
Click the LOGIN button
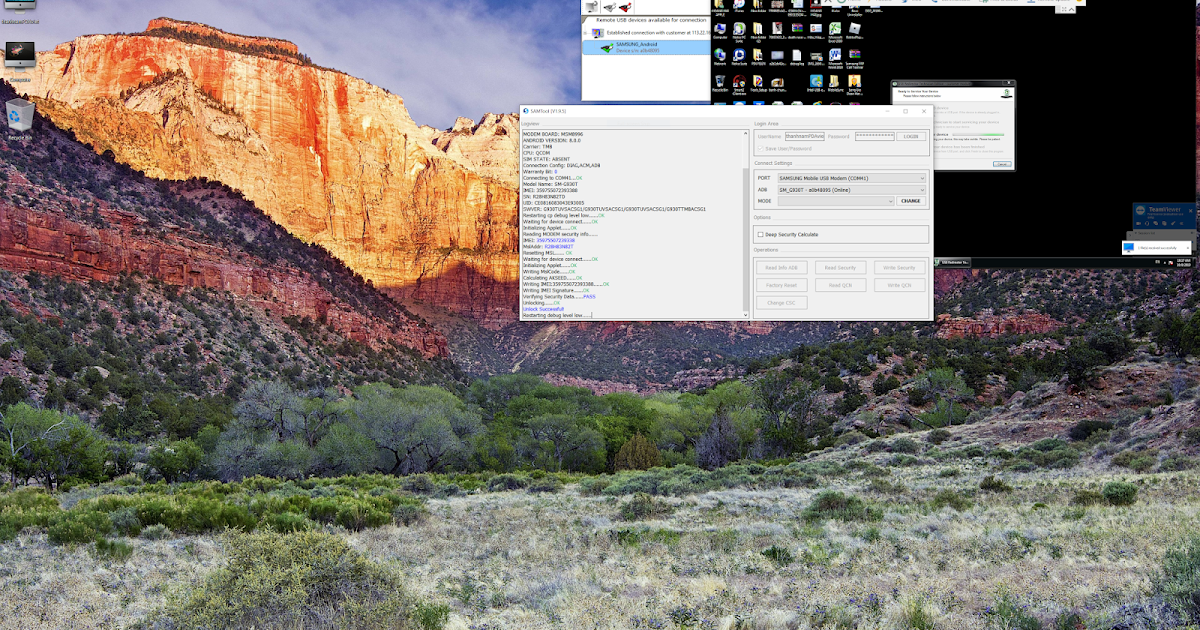pyautogui.click(x=911, y=136)
